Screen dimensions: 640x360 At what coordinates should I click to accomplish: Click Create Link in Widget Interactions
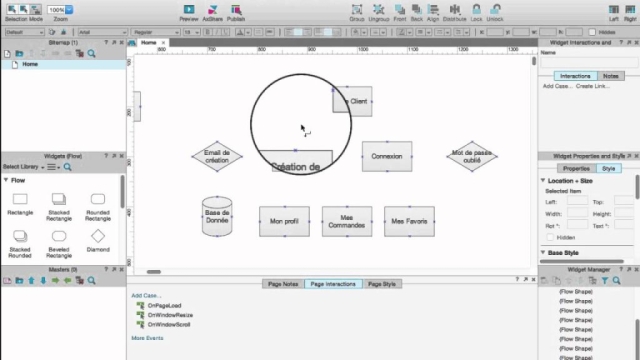(x=593, y=86)
